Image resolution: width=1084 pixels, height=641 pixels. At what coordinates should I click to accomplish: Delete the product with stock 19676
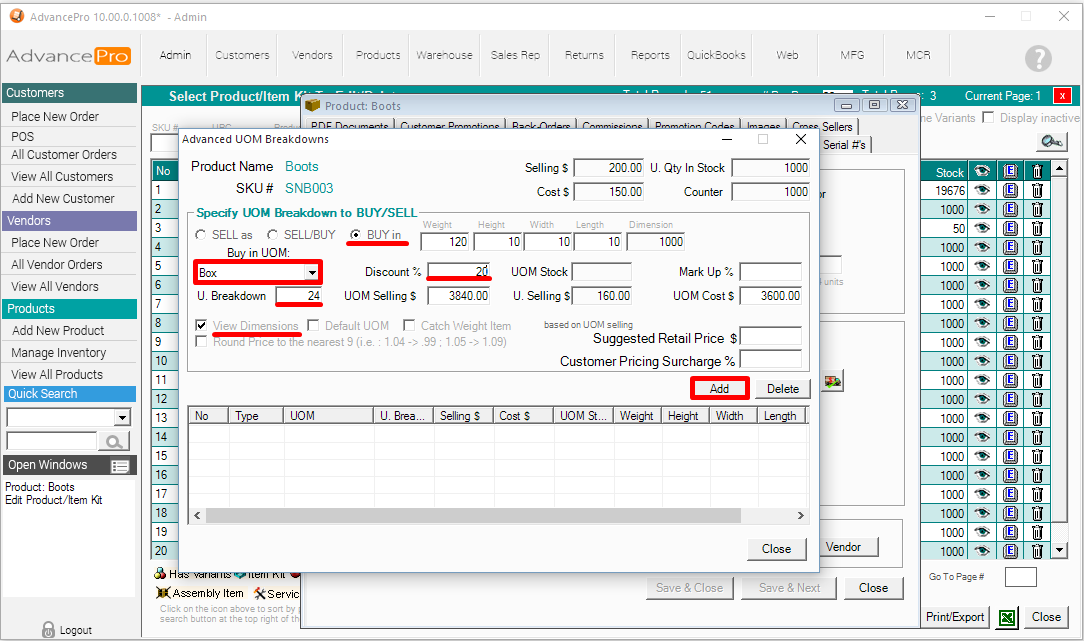tap(1037, 190)
